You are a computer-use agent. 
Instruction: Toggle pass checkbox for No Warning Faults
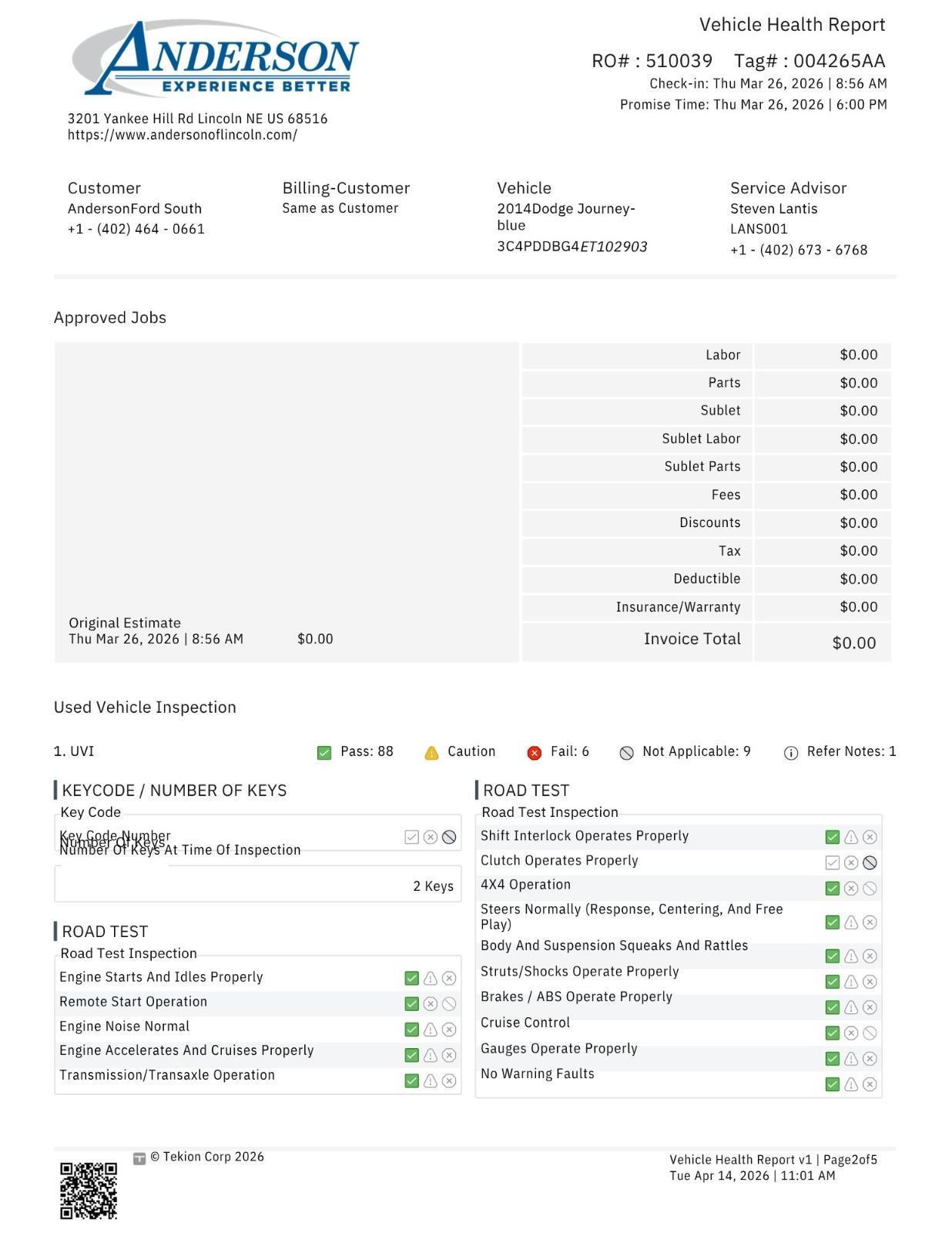[x=832, y=1084]
